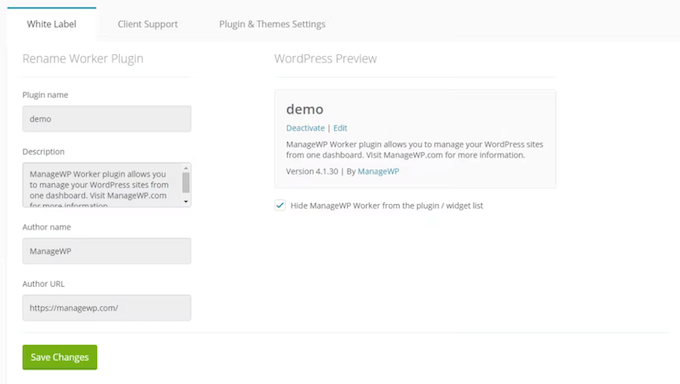Click the Save Changes button

coord(60,357)
